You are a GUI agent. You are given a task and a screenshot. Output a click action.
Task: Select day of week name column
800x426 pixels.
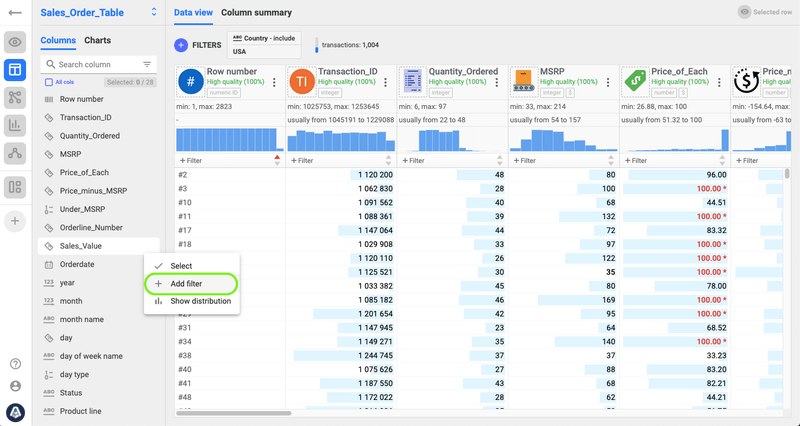tap(99, 356)
